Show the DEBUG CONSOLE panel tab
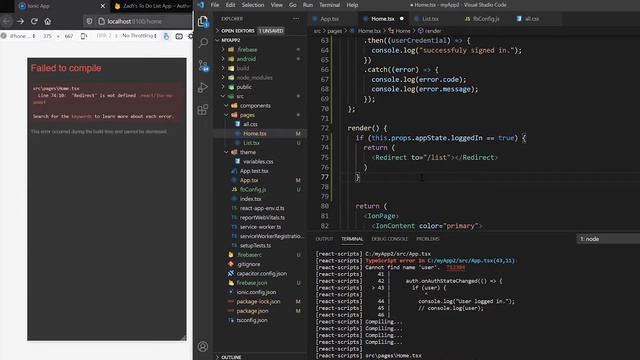 [x=389, y=239]
